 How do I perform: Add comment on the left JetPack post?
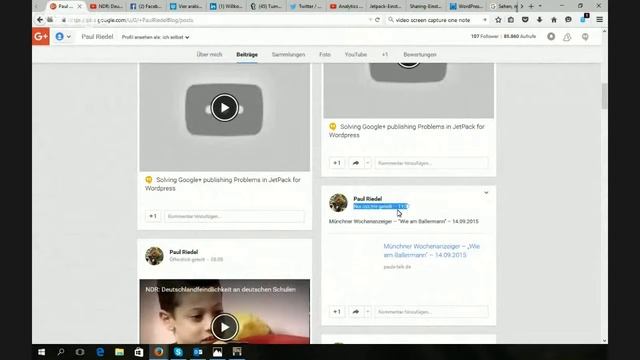(x=234, y=216)
